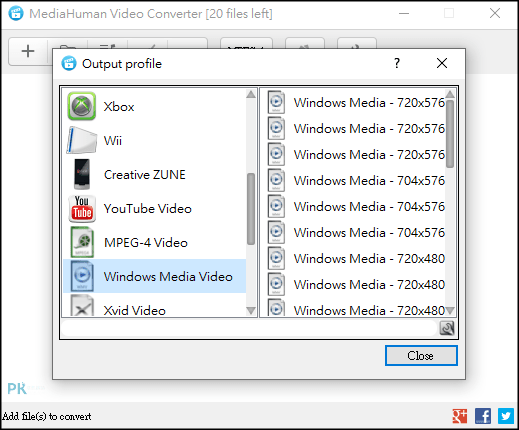Screen dimensions: 519x430
Task: Click the Windows Media presets list scroll-down arrow
Action: (x=450, y=311)
